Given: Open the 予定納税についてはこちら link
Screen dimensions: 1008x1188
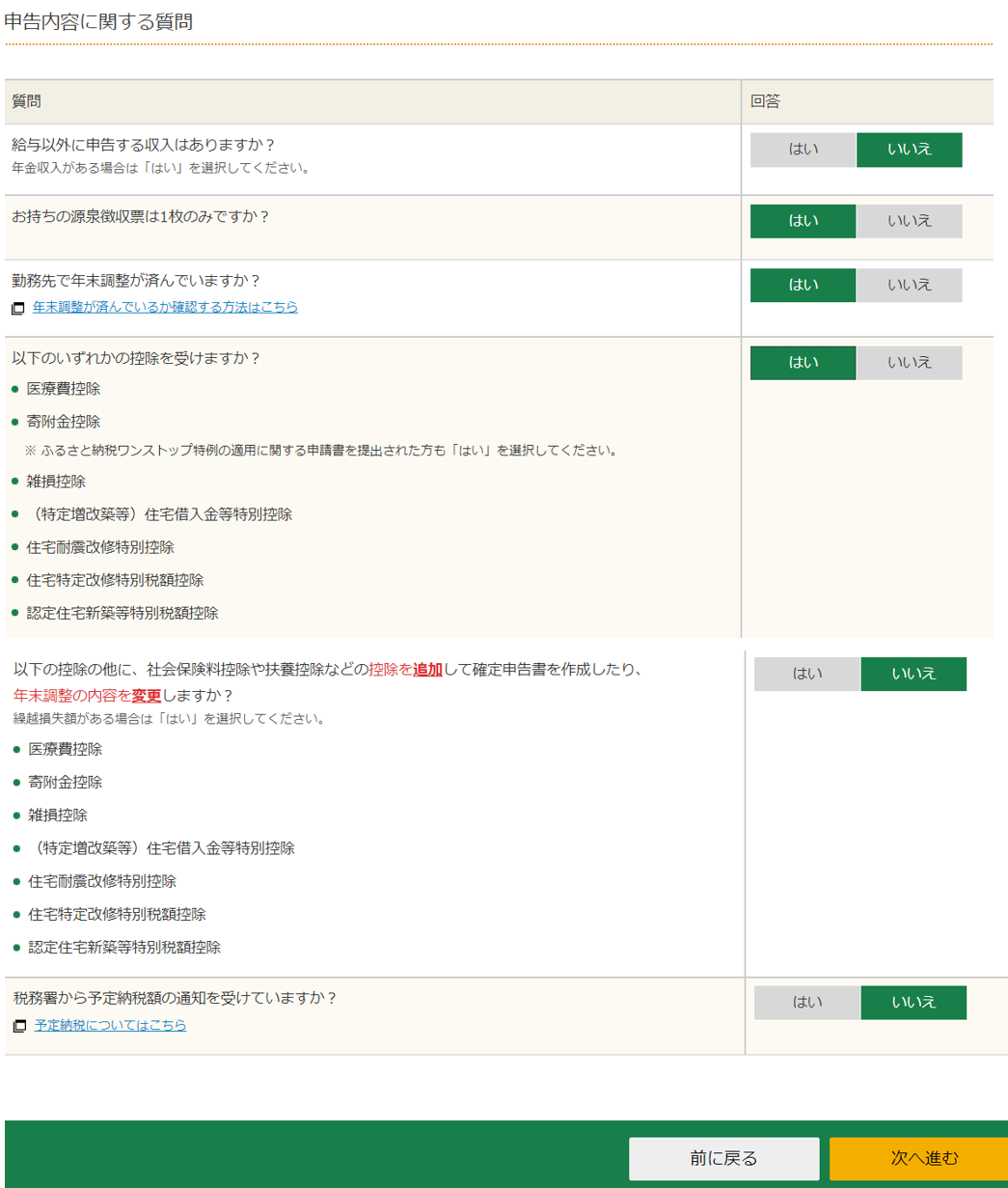Looking at the screenshot, I should (110, 1025).
